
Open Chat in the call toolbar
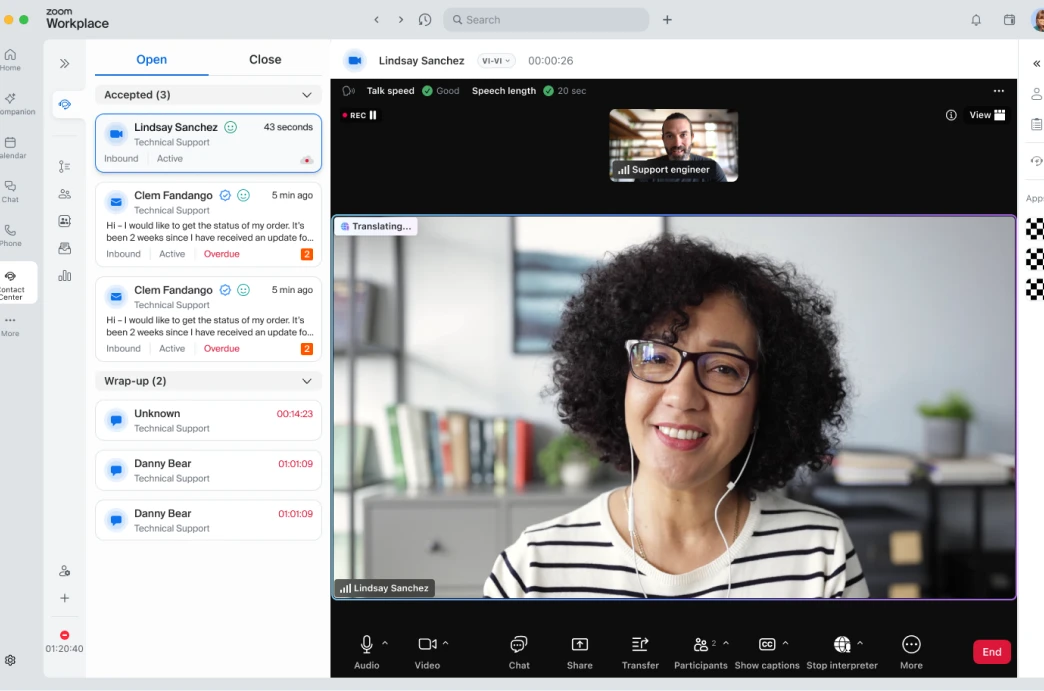pyautogui.click(x=519, y=652)
